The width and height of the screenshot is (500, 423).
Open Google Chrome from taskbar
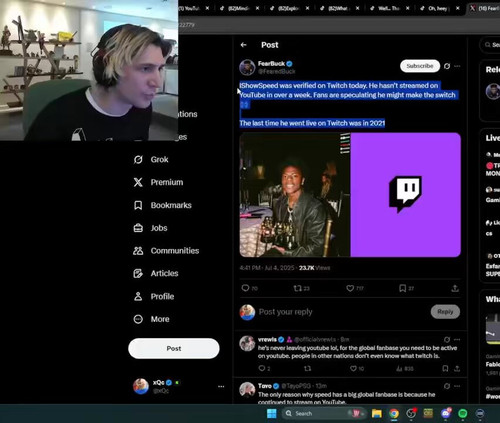coord(394,414)
